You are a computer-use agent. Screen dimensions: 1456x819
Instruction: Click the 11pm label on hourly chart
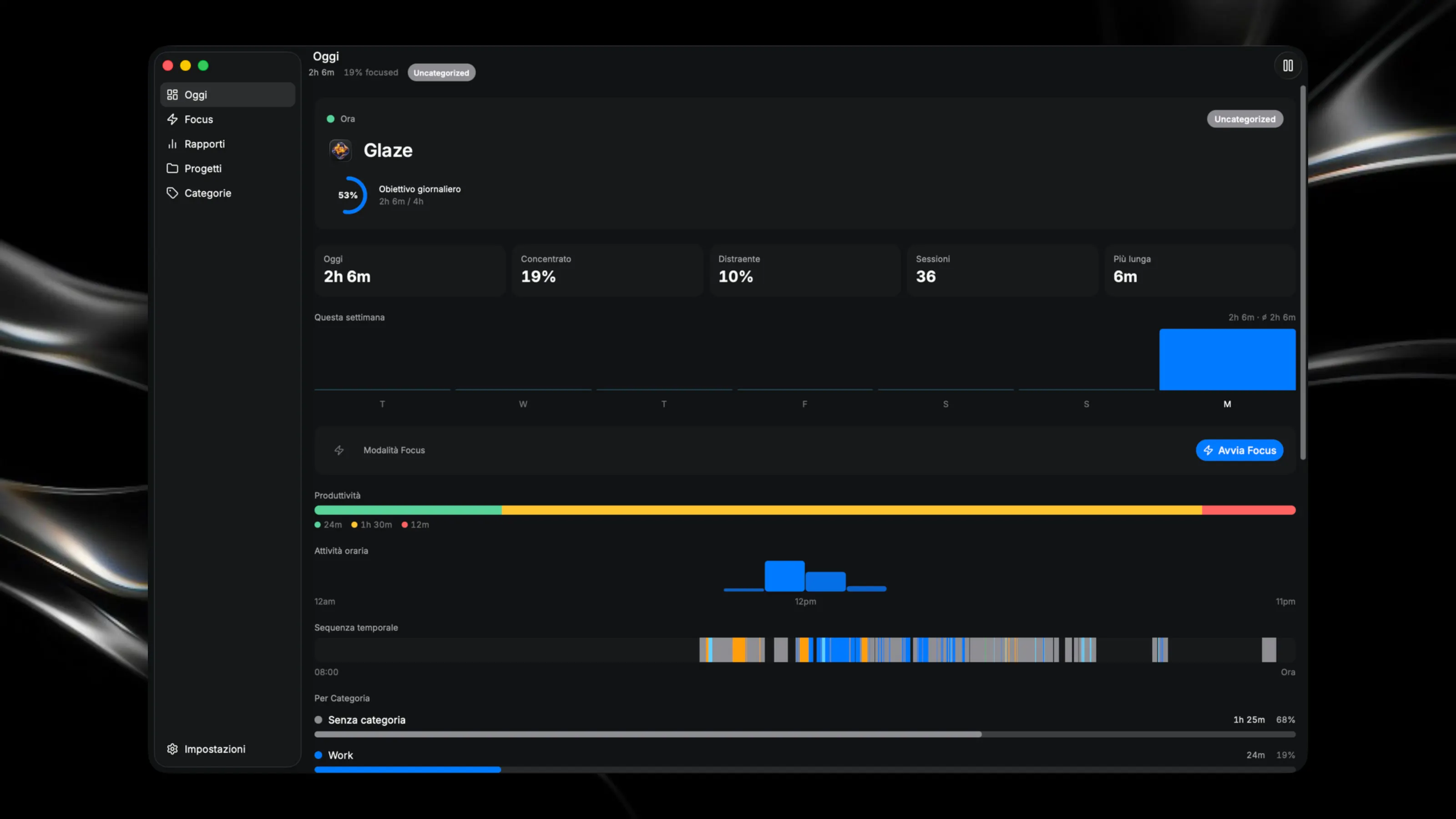(x=1285, y=602)
